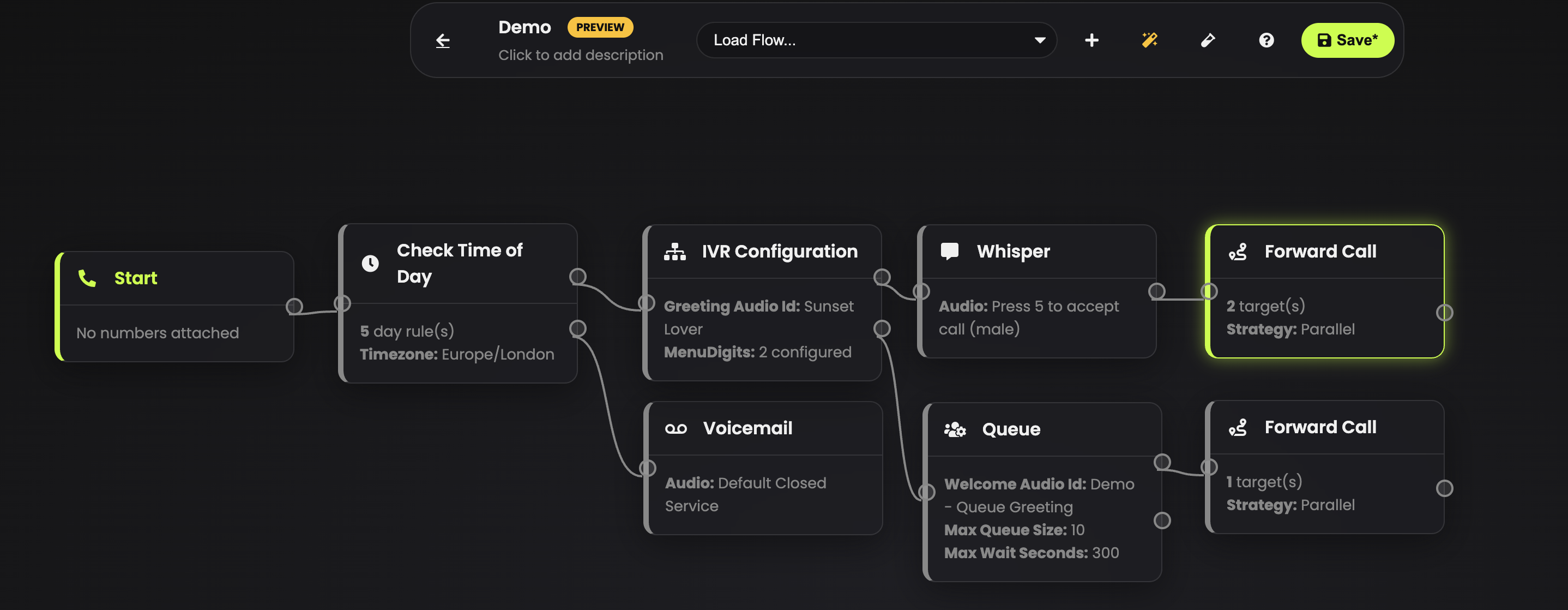Viewport: 1568px width, 610px height.
Task: Click '2 target(s)' text
Action: click(x=1265, y=306)
